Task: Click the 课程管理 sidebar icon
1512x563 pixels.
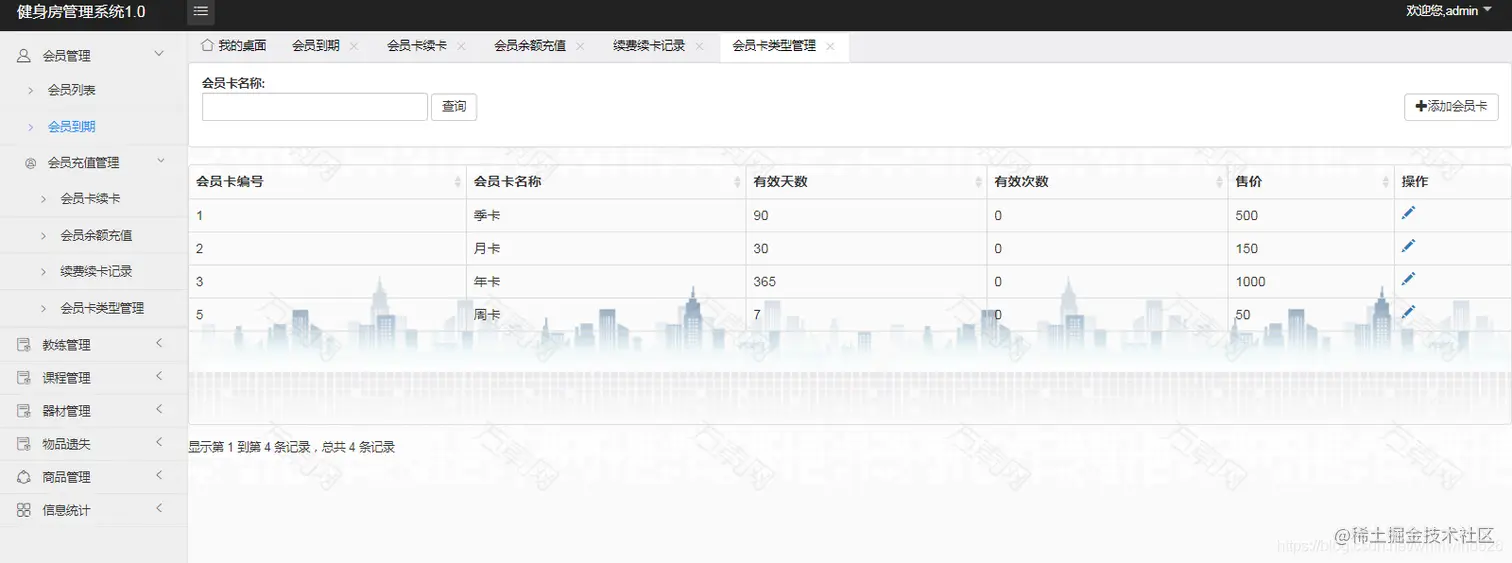Action: coord(24,378)
